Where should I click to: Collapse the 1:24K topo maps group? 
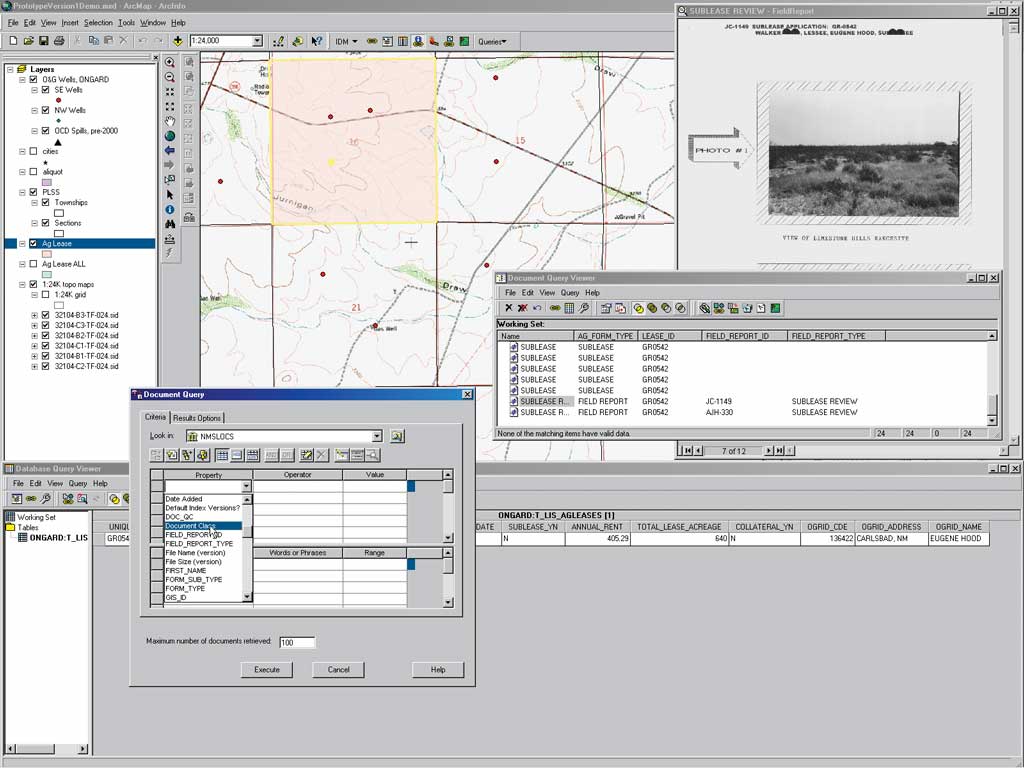(22, 285)
